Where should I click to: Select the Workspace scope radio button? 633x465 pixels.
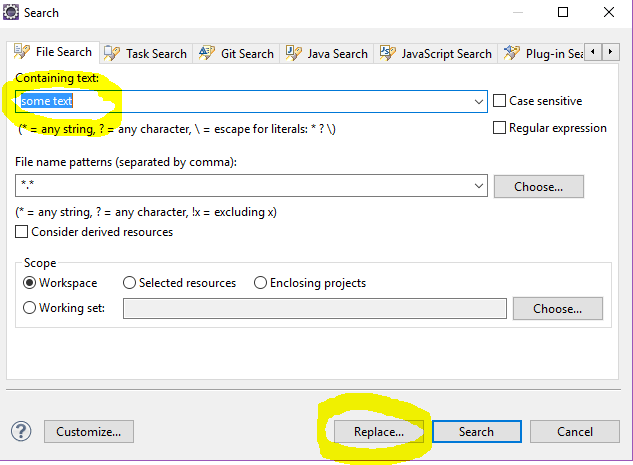pyautogui.click(x=29, y=283)
